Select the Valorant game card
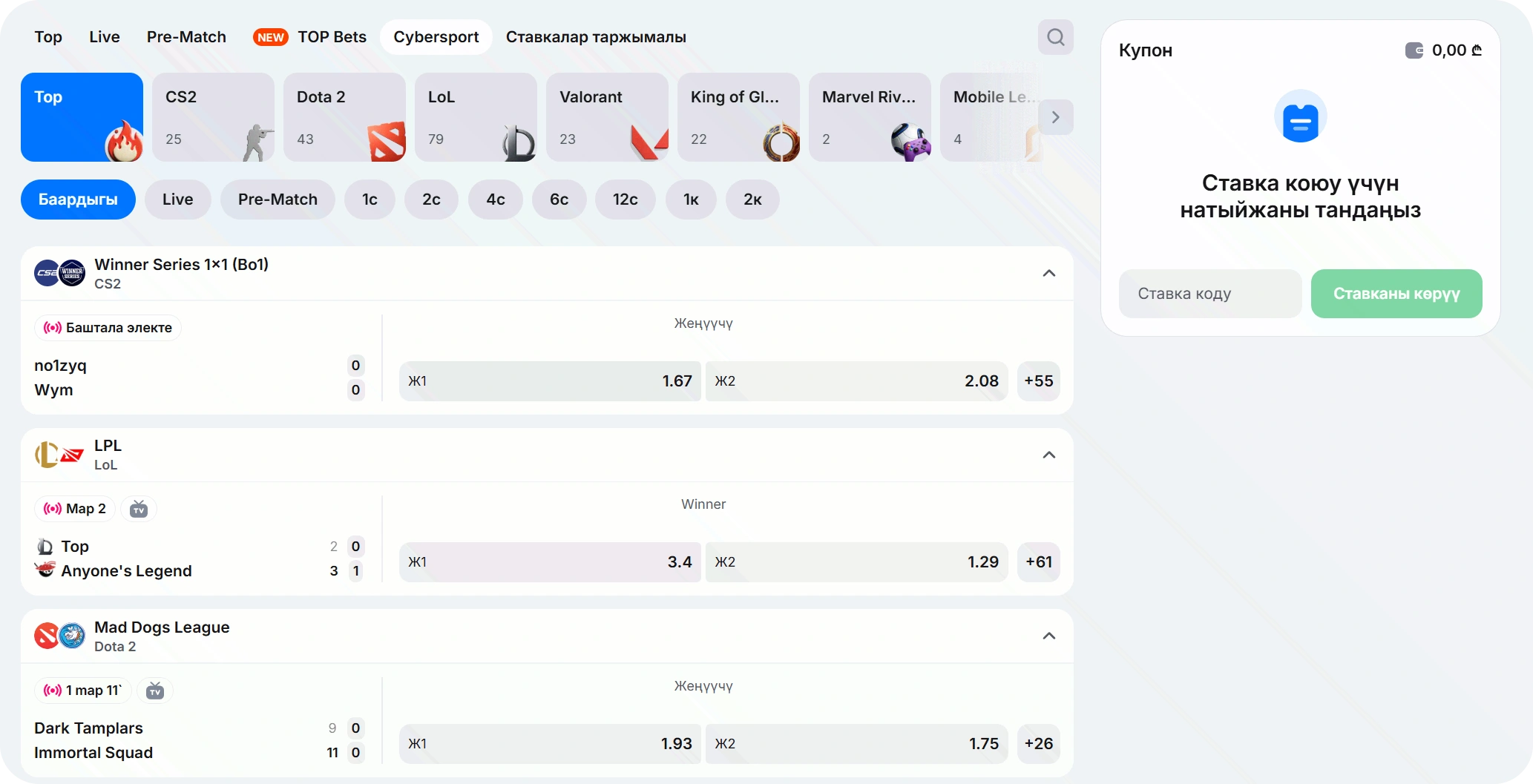 click(x=607, y=117)
